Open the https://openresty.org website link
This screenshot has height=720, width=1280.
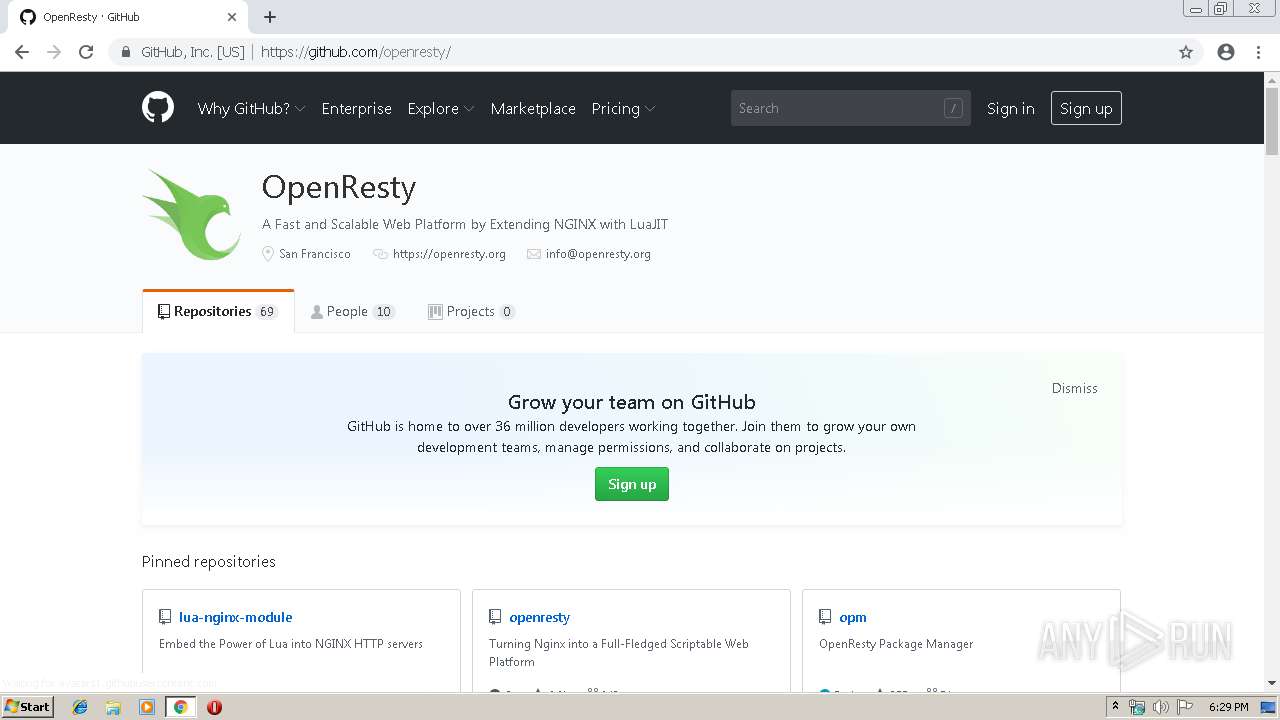point(449,254)
